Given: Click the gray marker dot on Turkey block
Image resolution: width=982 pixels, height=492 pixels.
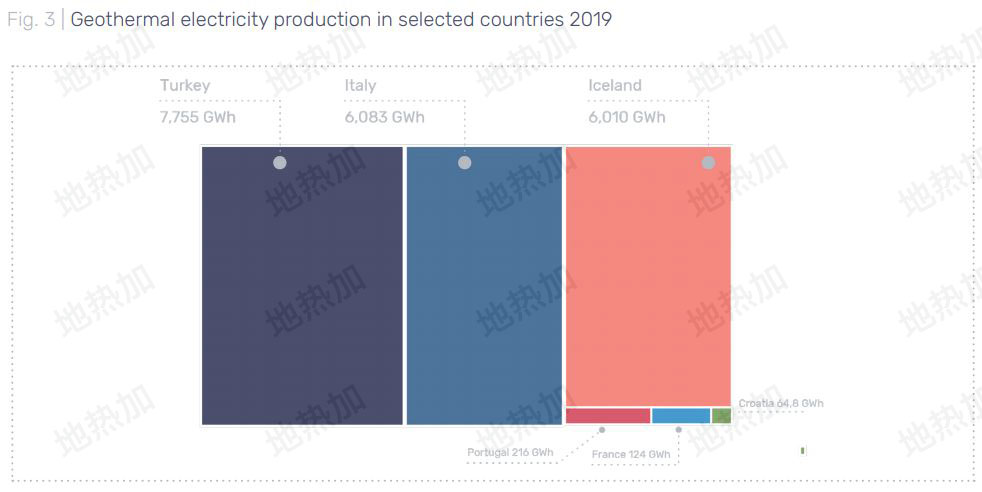Looking at the screenshot, I should point(280,162).
